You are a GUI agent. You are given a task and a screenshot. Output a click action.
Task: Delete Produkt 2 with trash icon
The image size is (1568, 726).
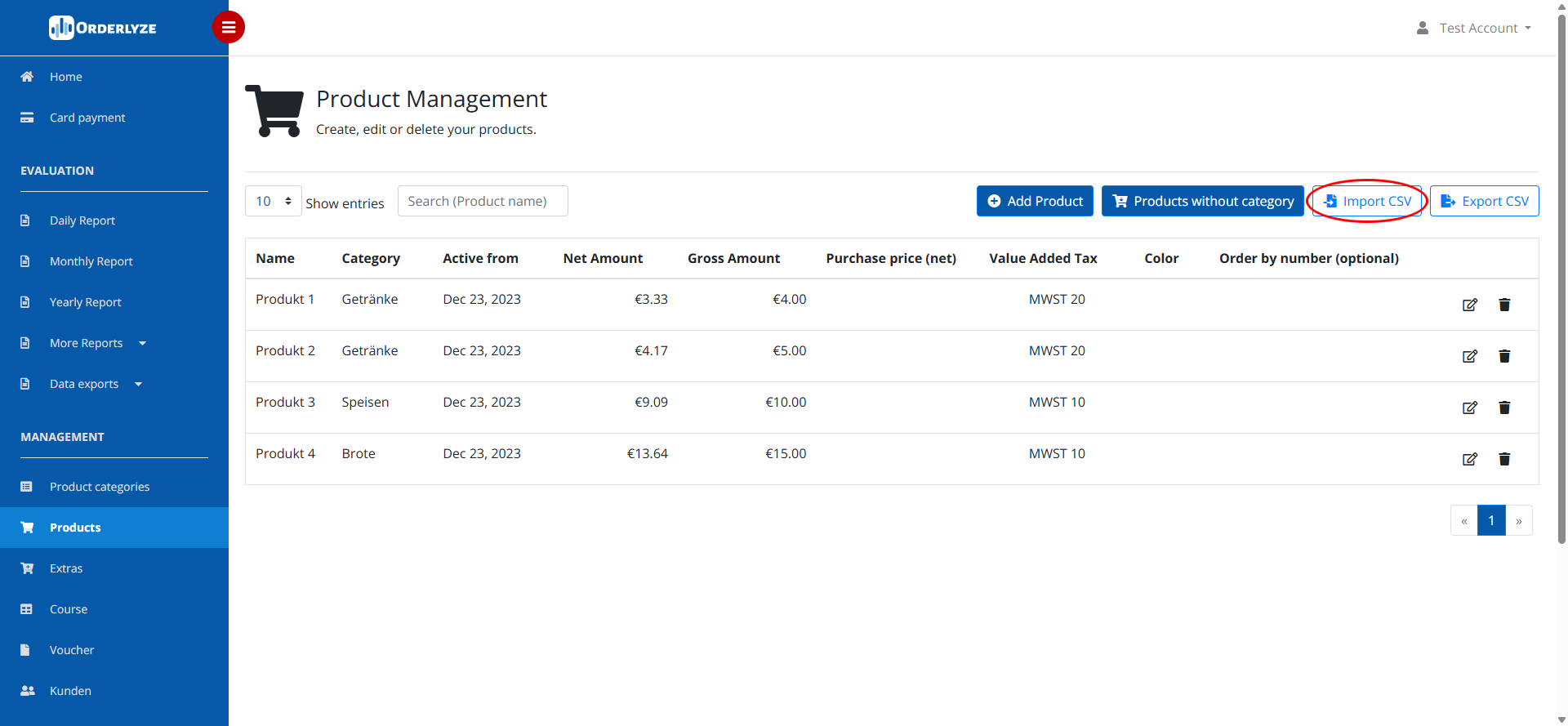coord(1504,356)
